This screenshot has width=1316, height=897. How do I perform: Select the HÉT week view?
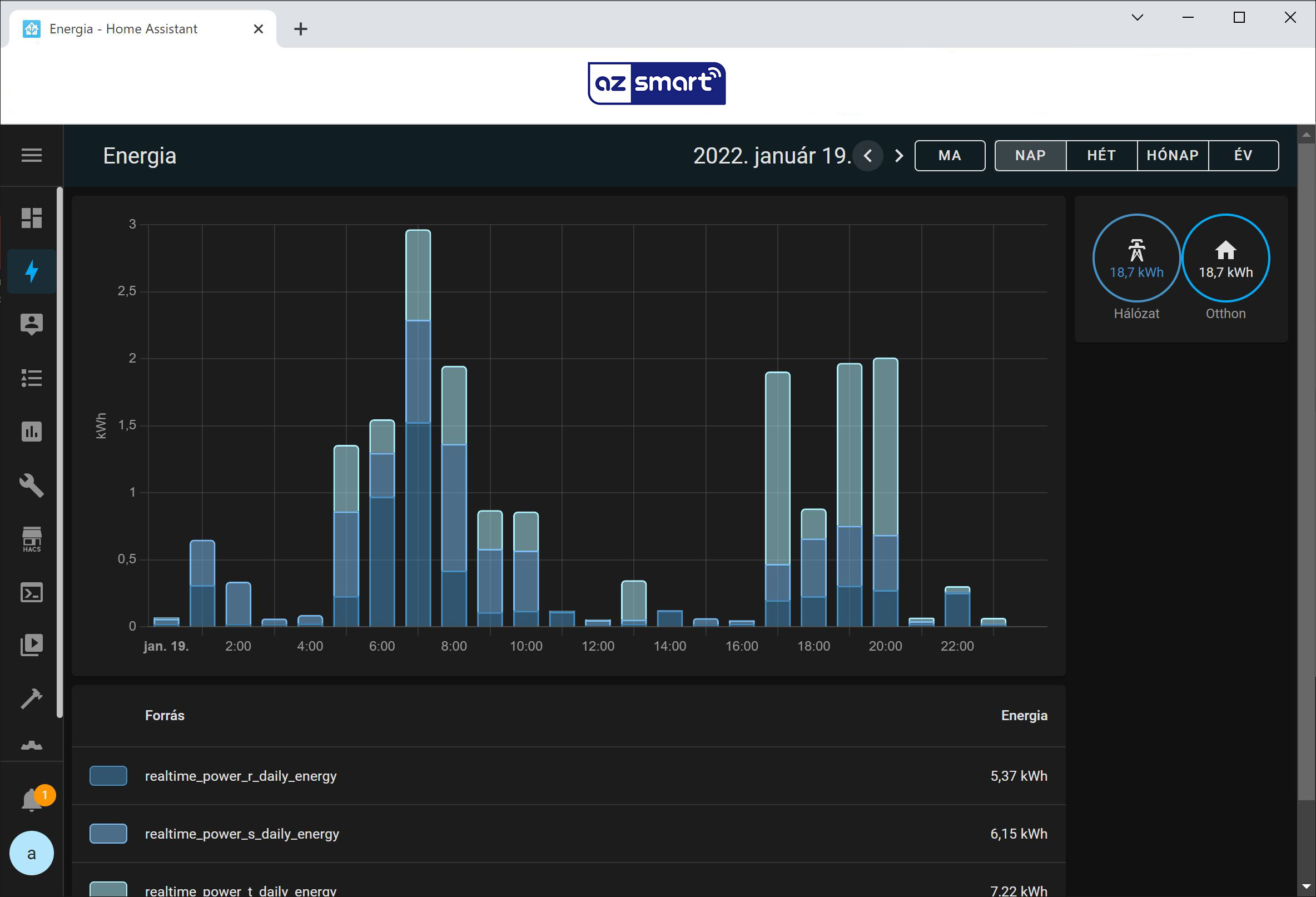click(1101, 156)
